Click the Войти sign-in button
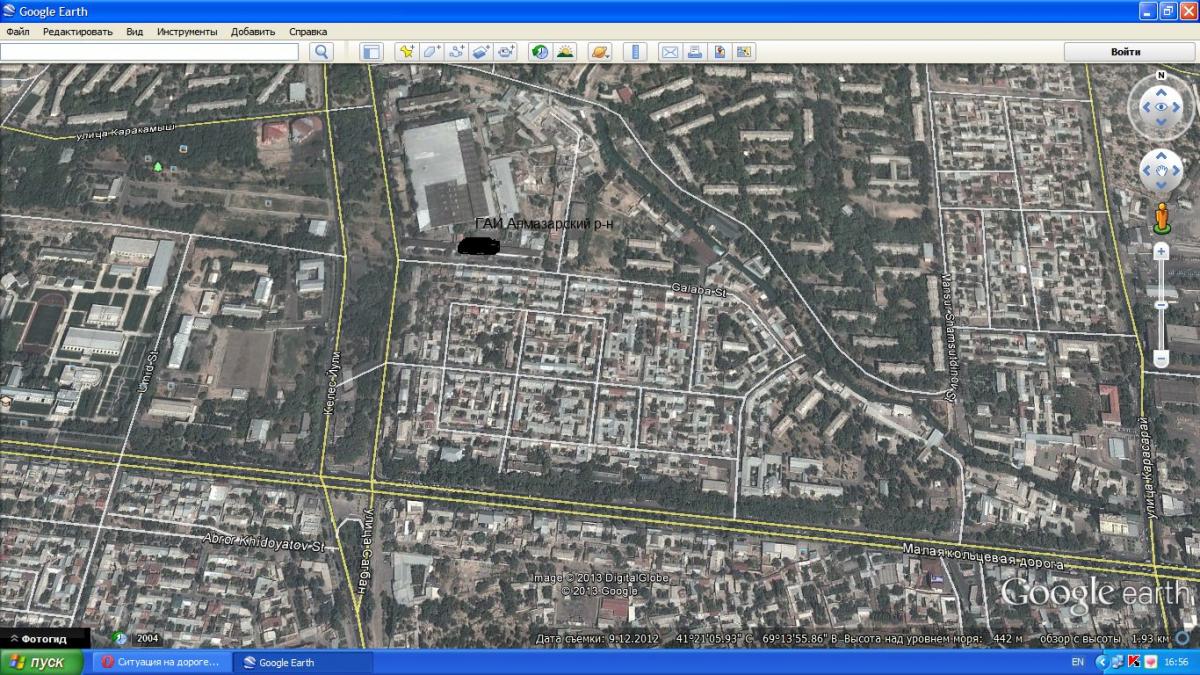 pyautogui.click(x=1126, y=52)
